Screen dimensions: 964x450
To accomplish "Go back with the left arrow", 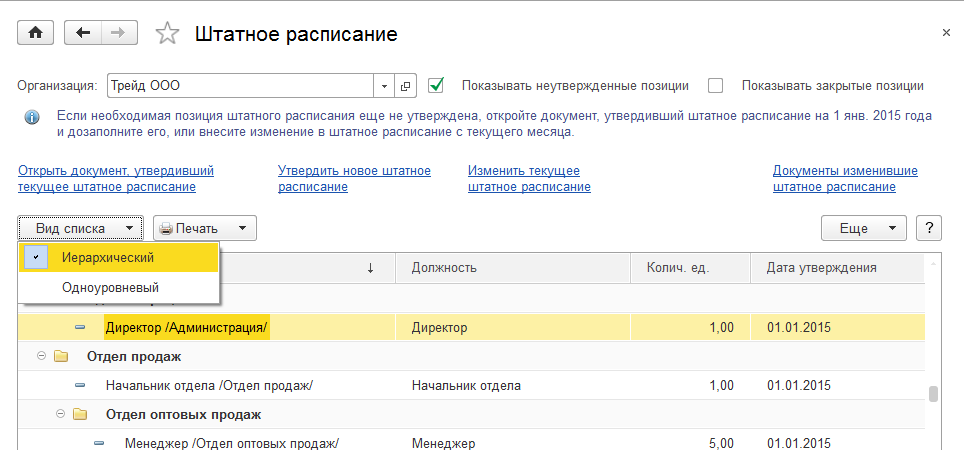I will click(82, 33).
